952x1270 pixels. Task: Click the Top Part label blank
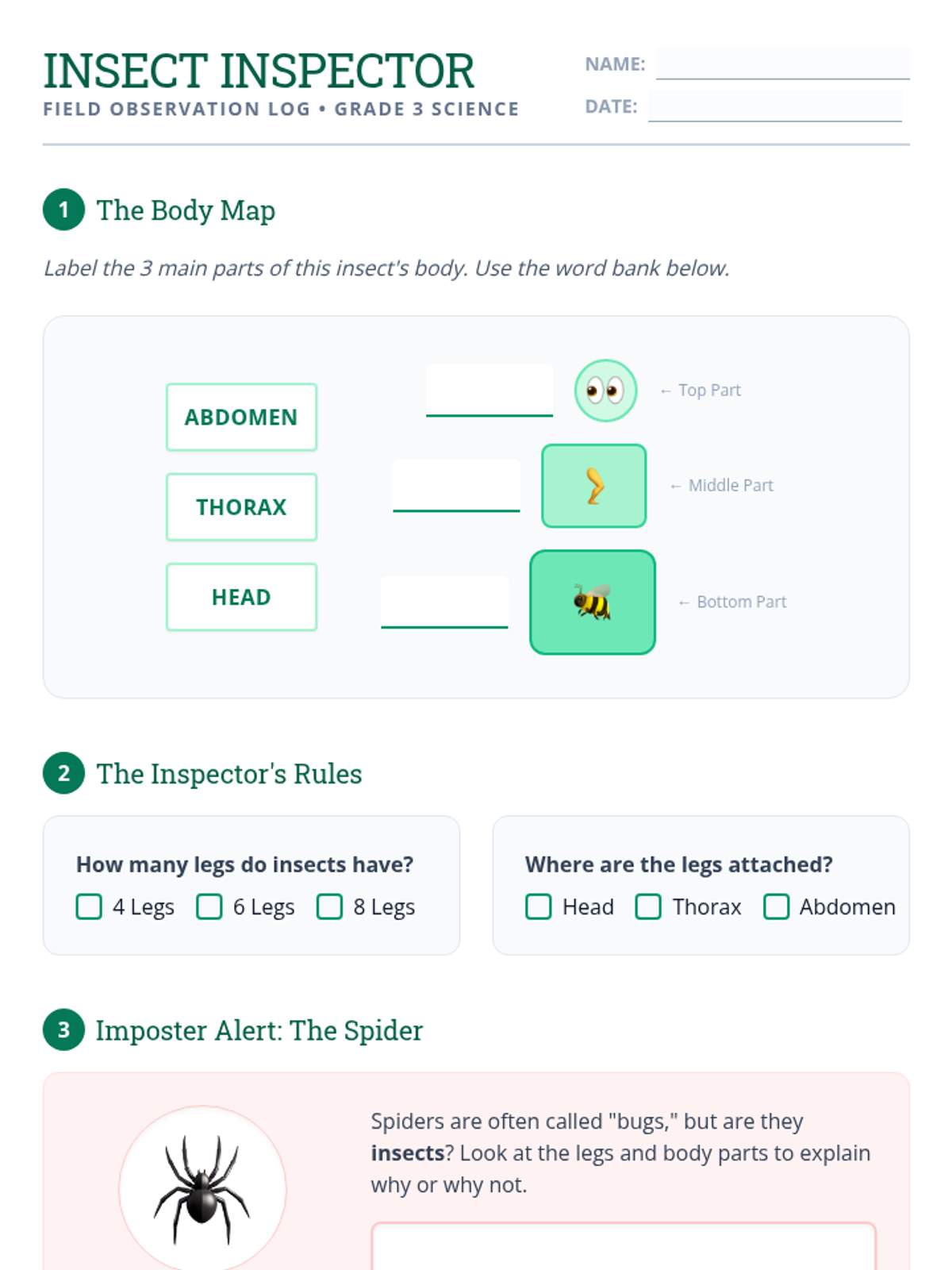coord(489,391)
